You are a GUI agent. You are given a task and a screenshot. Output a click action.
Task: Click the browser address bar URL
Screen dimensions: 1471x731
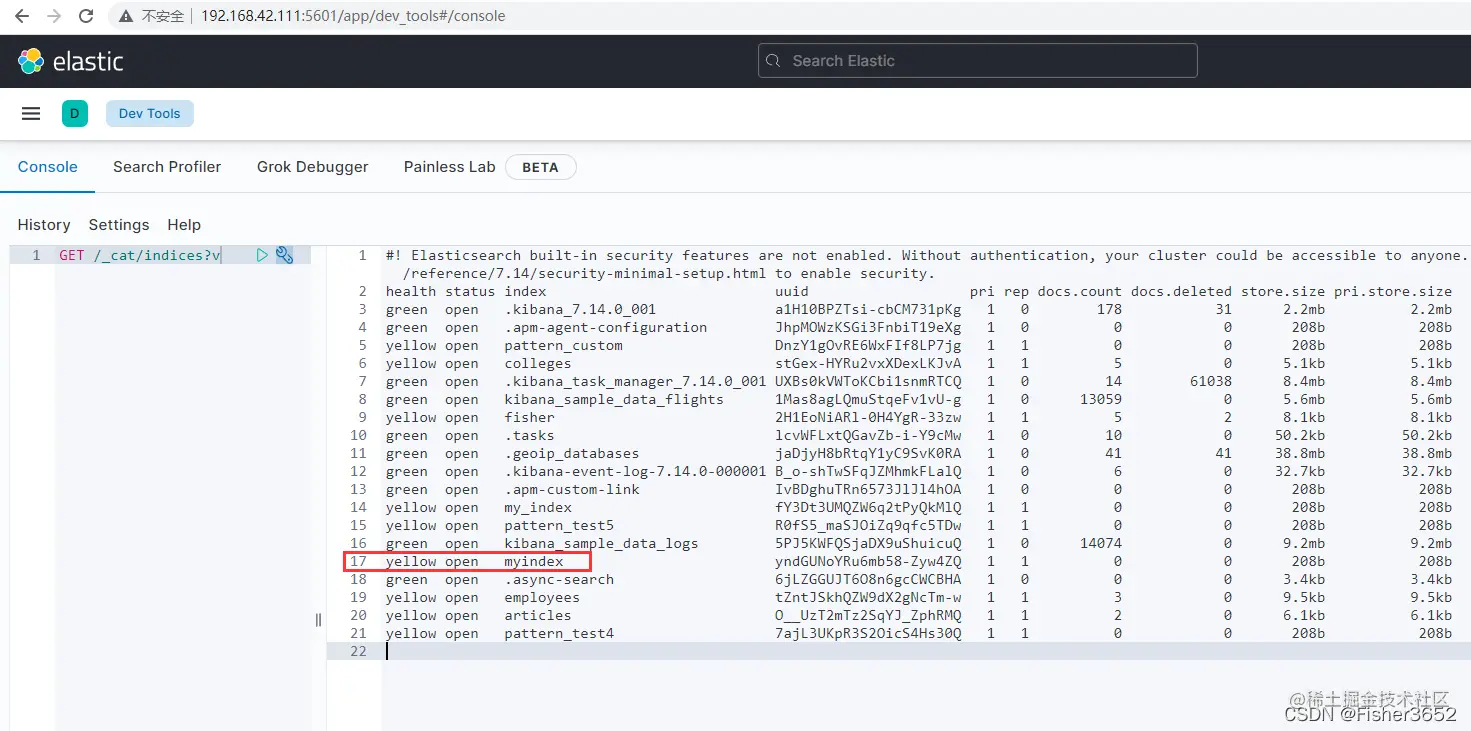coord(353,16)
